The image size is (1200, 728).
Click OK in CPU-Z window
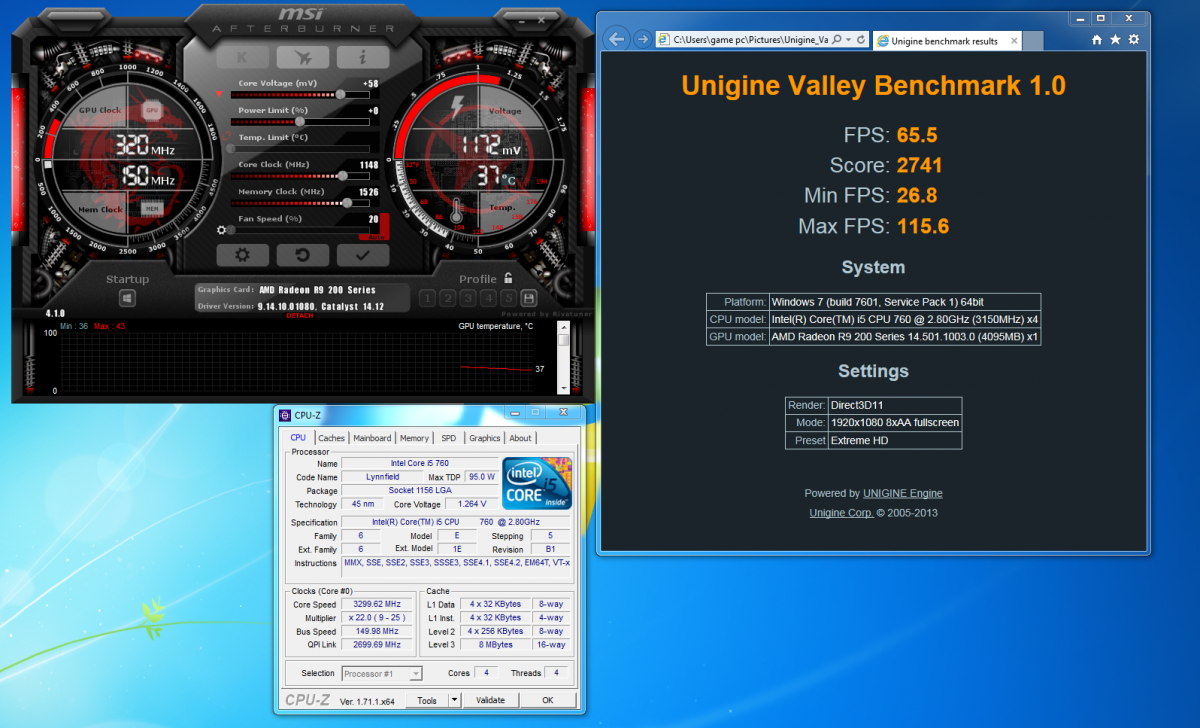(x=547, y=700)
